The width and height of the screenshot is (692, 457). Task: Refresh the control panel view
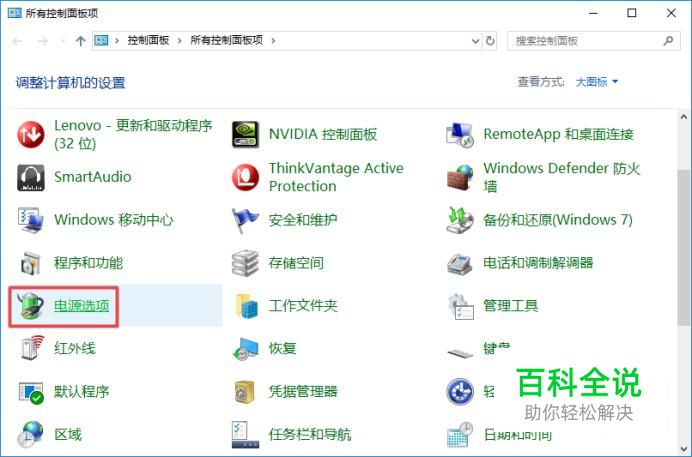pyautogui.click(x=490, y=41)
